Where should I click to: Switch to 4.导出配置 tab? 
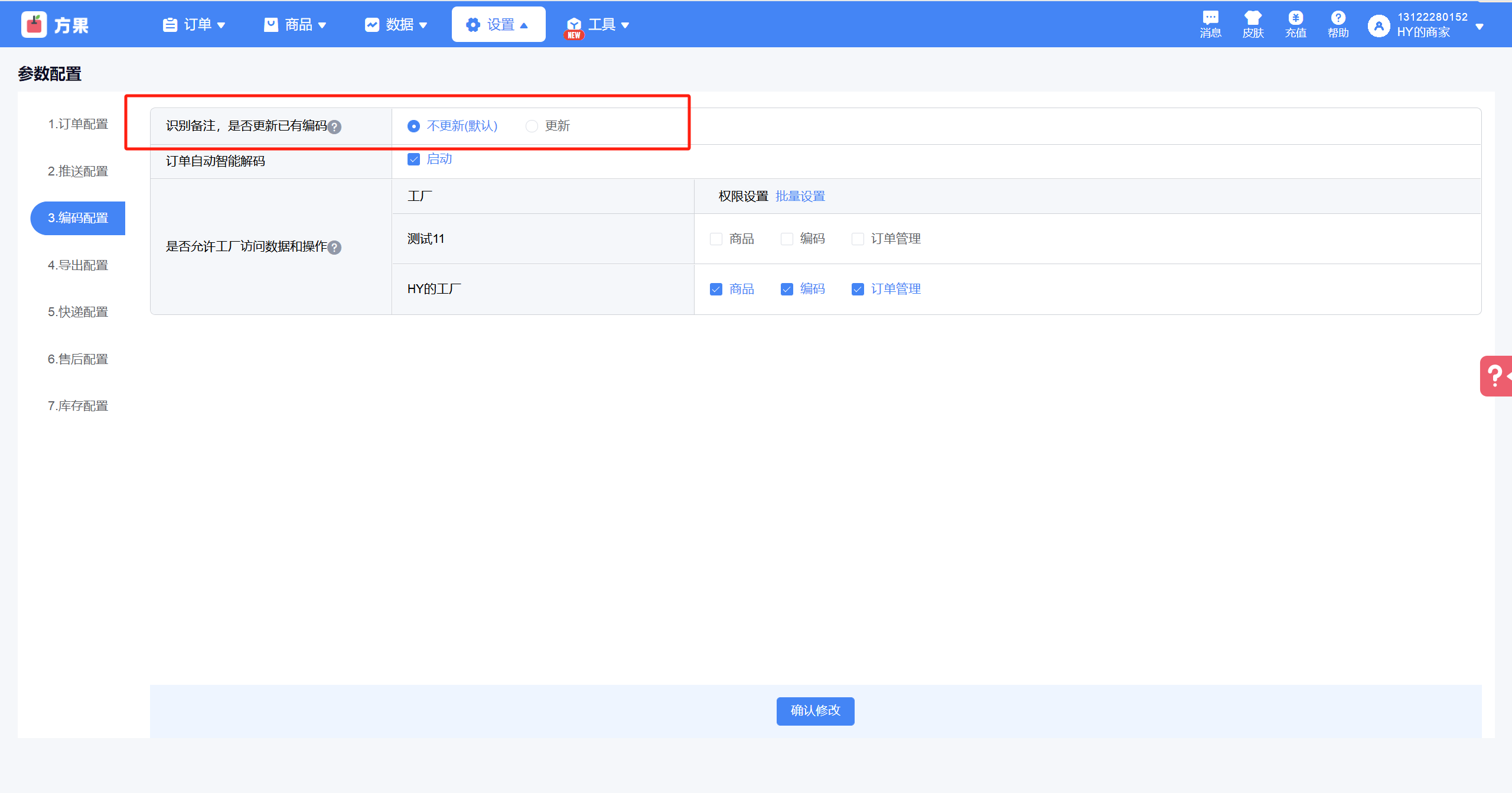point(78,265)
